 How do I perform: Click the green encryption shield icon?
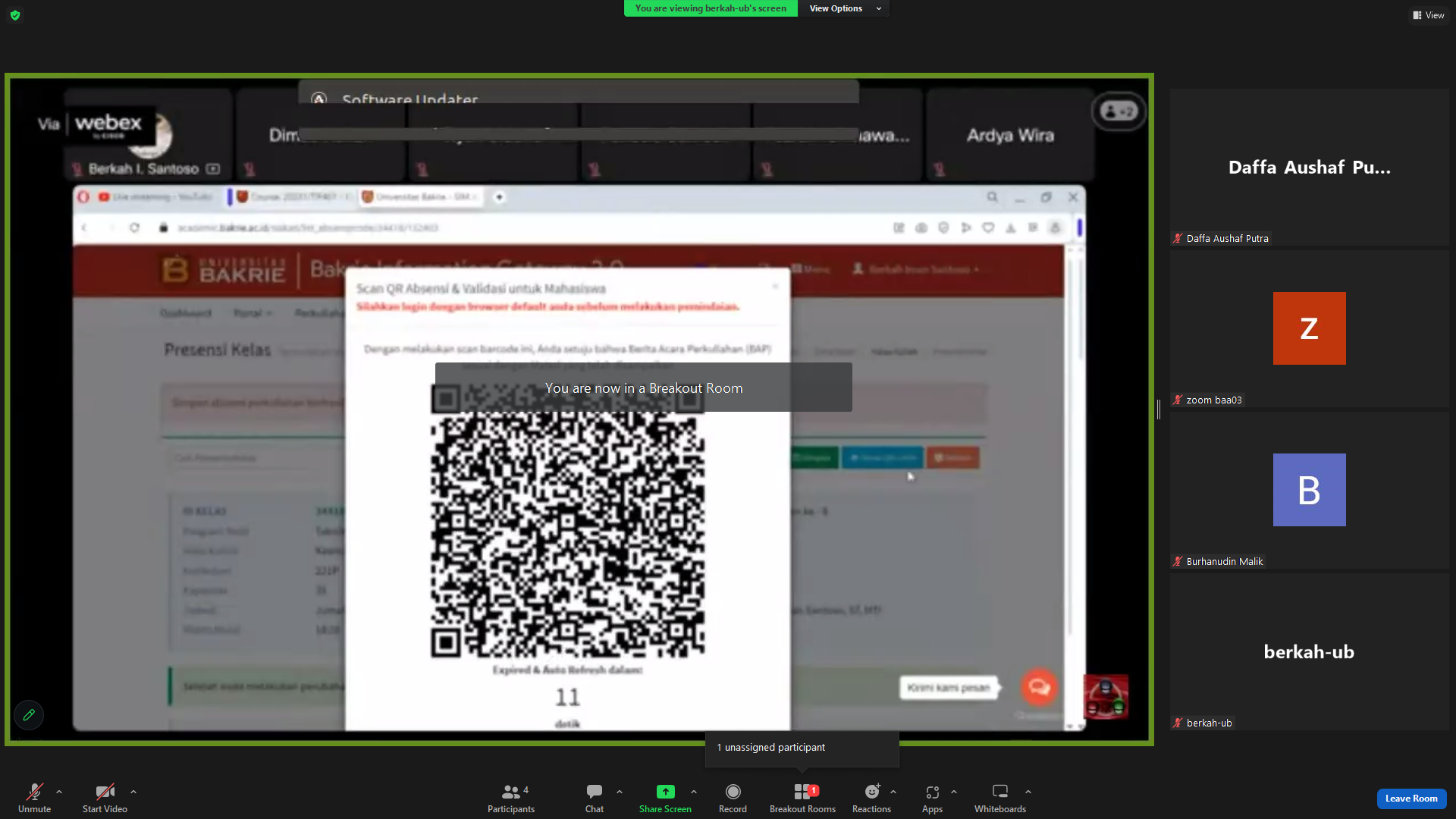coord(15,15)
